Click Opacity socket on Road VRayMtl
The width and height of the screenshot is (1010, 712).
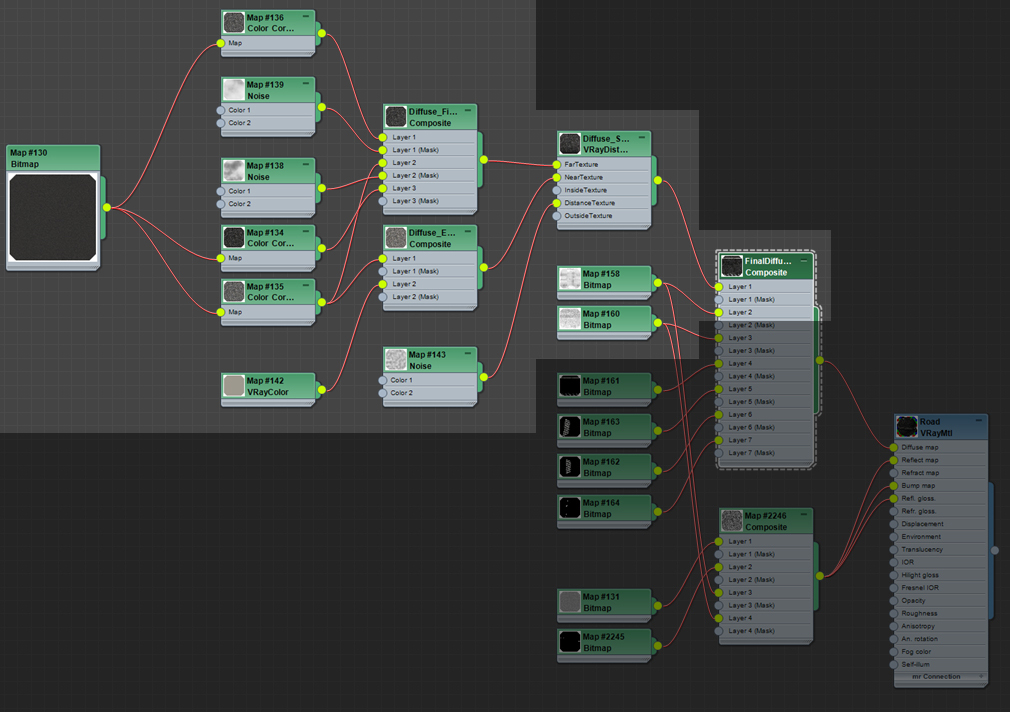pos(893,601)
